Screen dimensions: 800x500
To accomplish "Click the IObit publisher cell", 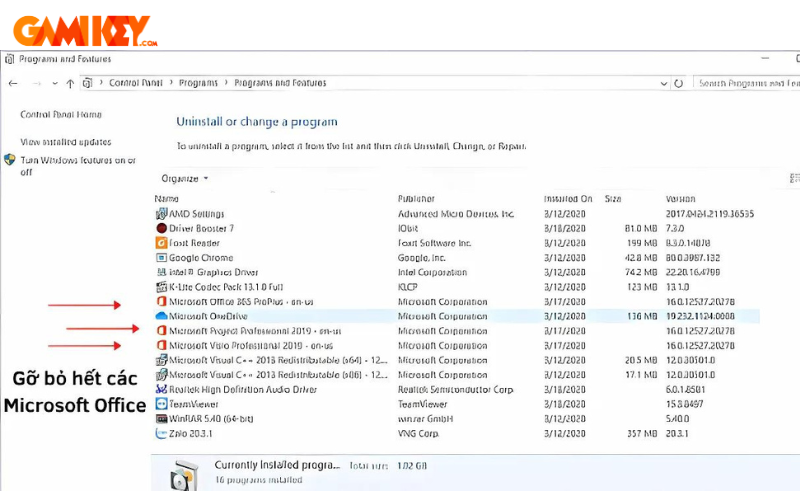I will coord(408,228).
